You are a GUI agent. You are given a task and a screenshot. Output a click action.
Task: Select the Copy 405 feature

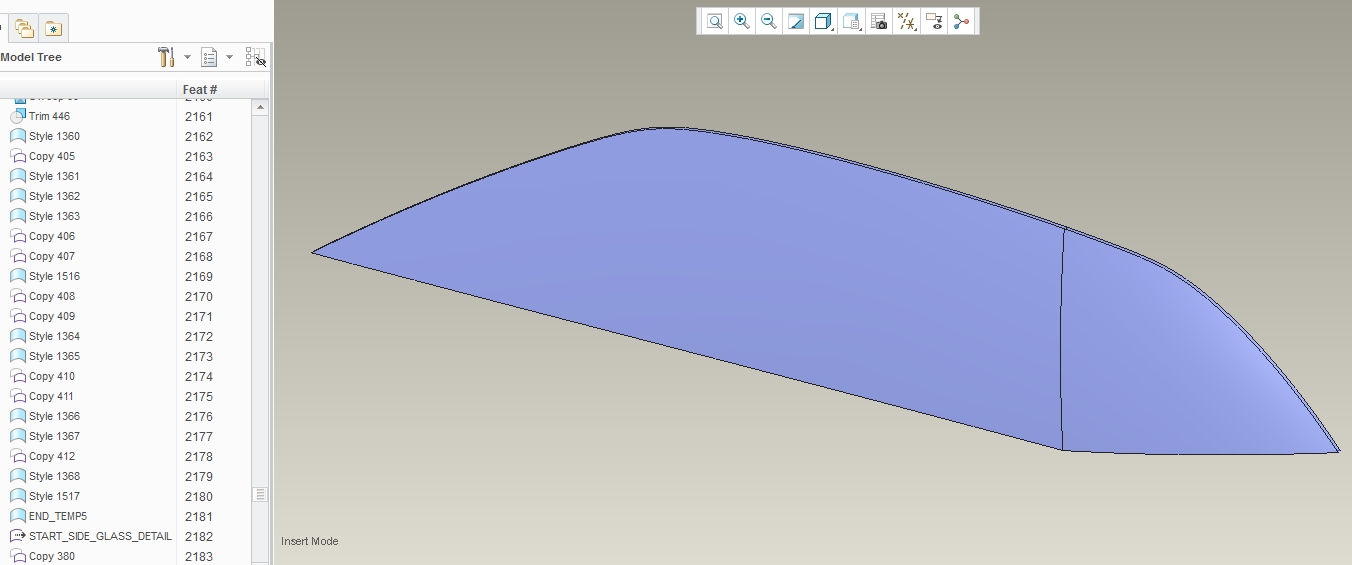[52, 156]
